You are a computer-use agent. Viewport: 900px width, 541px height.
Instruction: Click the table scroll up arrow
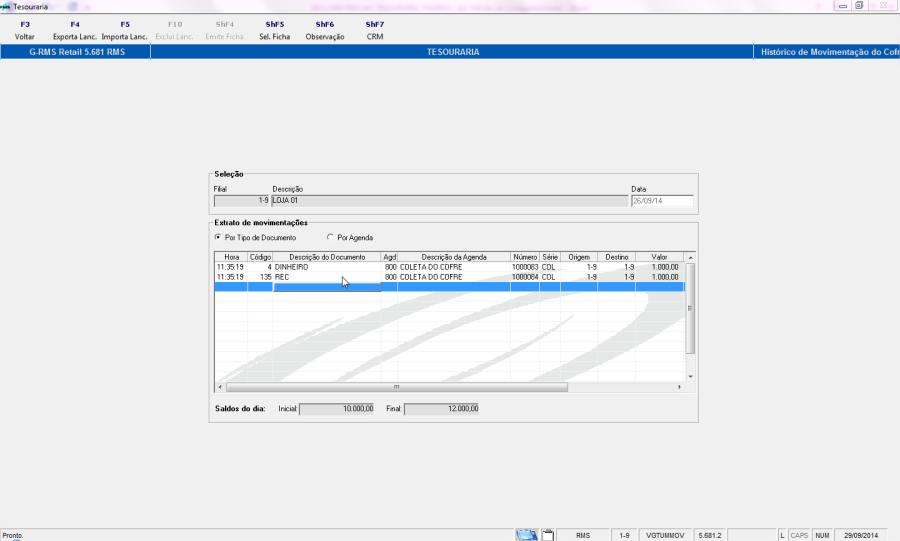[x=690, y=258]
